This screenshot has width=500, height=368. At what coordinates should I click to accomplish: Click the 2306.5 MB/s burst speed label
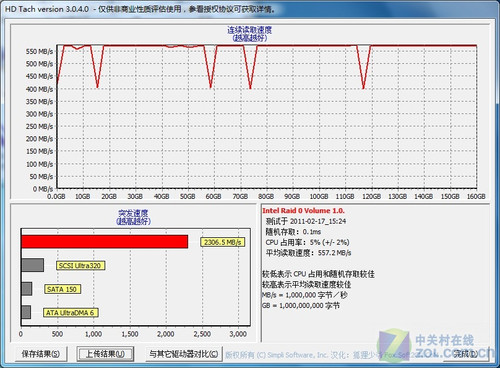pos(222,242)
